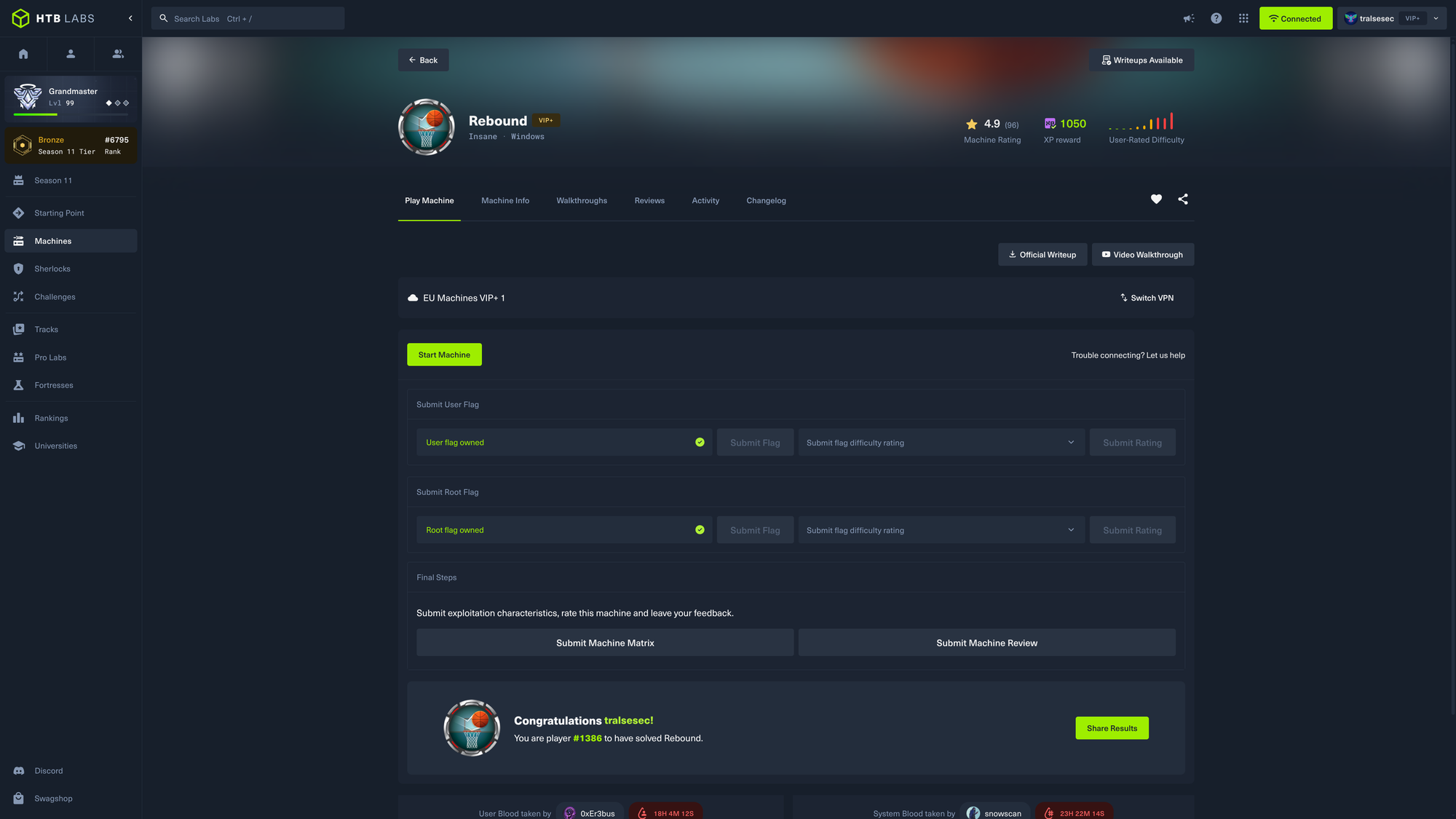The image size is (1456, 819).
Task: Click Submit Machine Review
Action: tap(986, 643)
